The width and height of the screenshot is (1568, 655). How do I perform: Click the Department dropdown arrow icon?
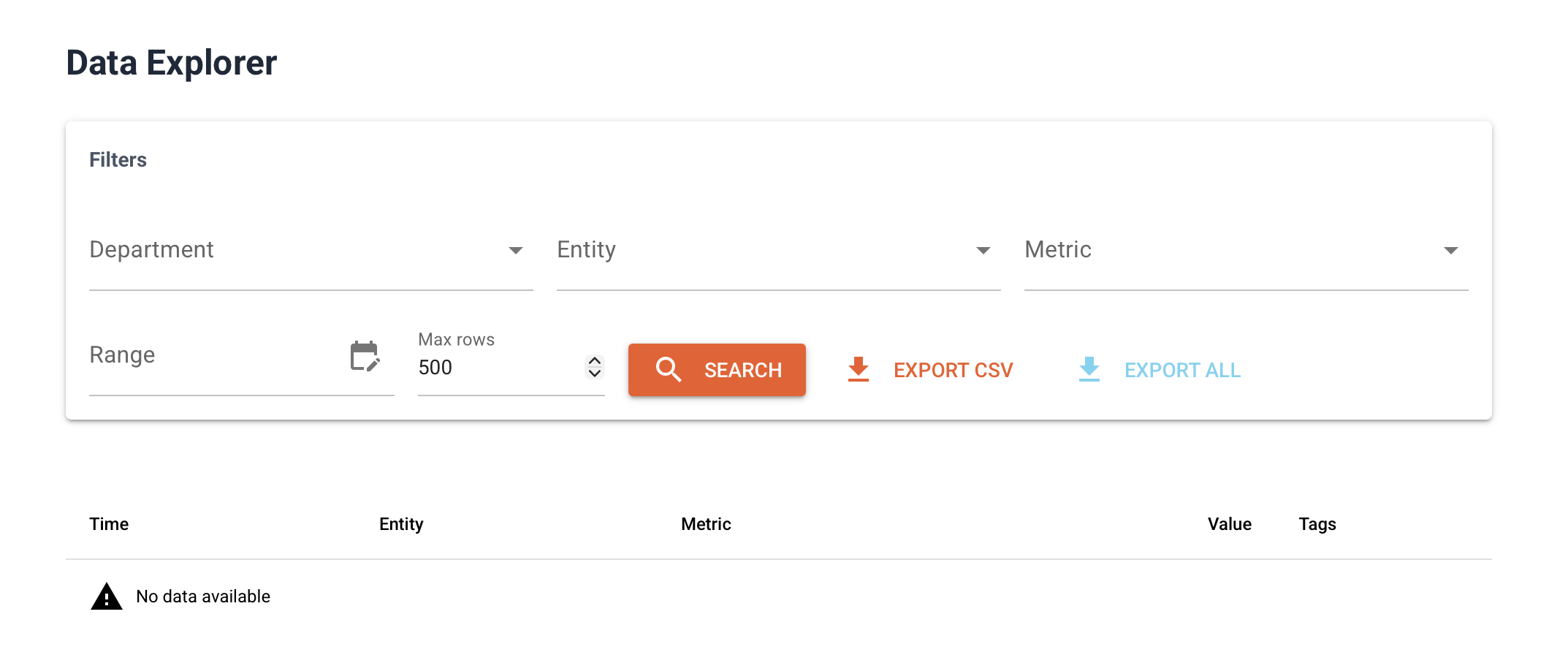click(517, 250)
